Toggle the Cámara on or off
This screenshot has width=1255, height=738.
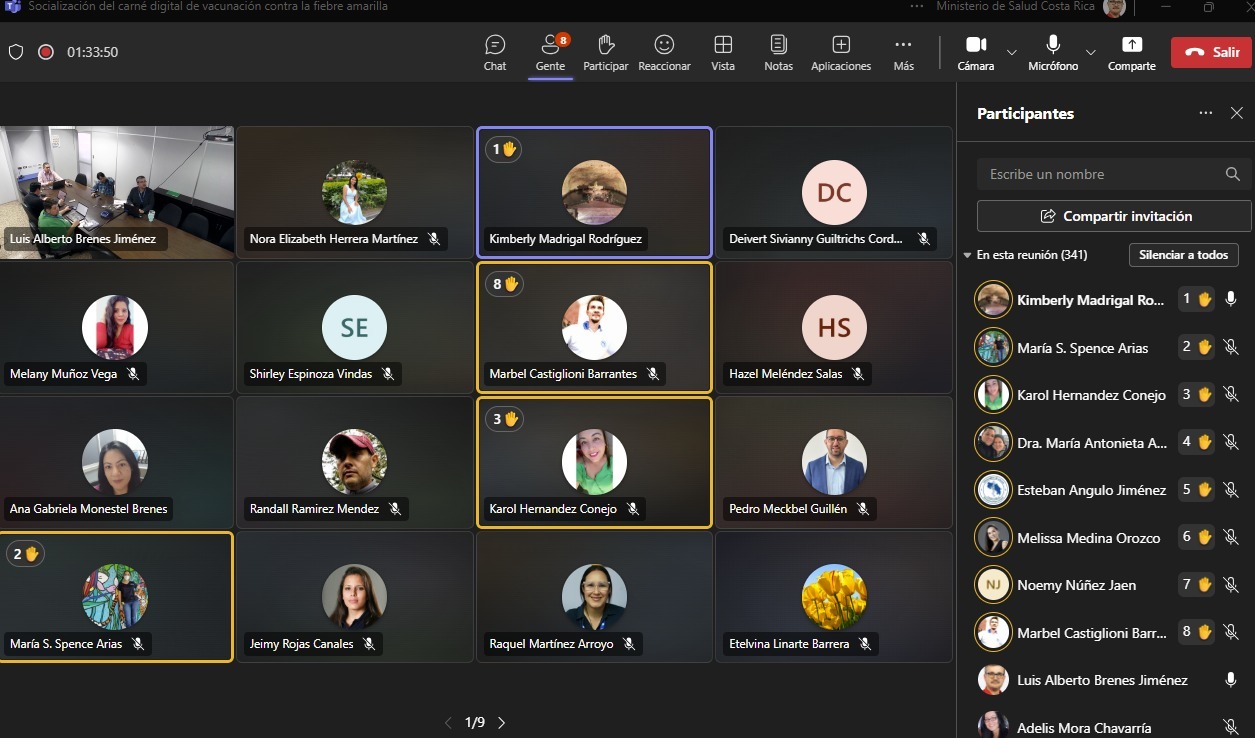pos(976,53)
